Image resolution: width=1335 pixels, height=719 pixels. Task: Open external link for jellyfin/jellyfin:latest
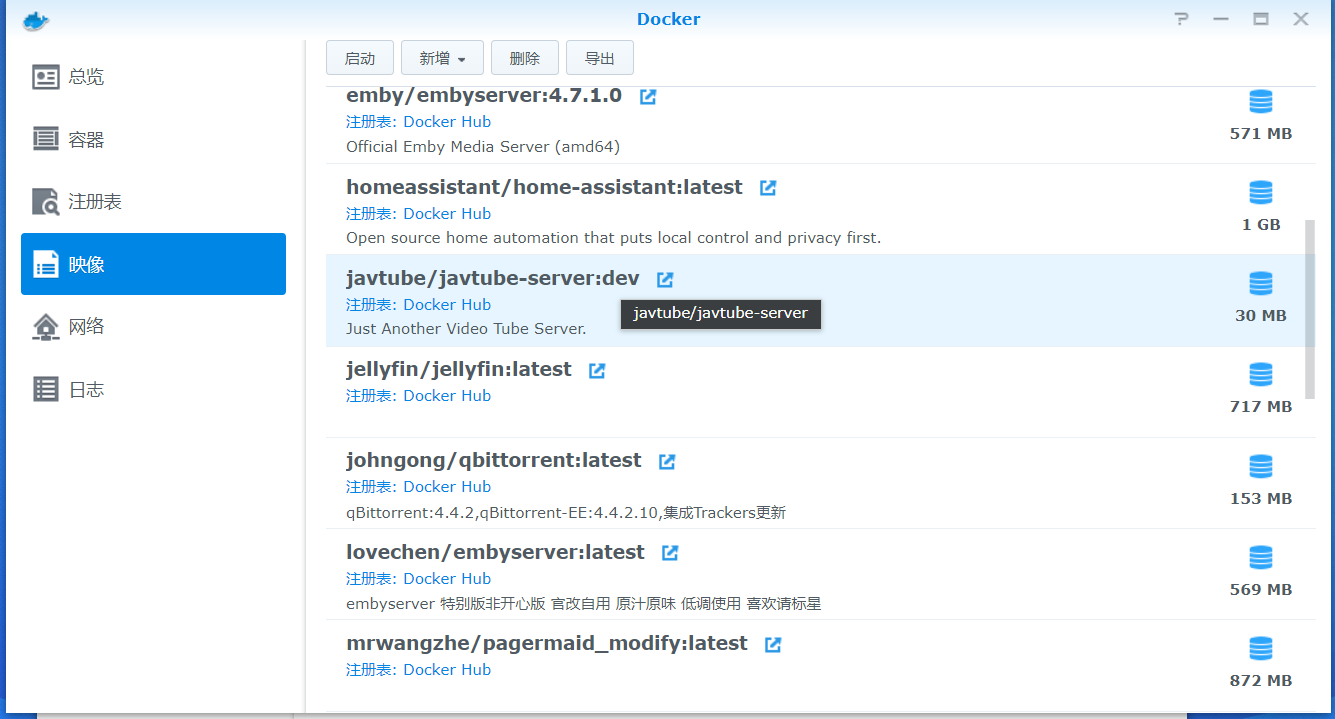pyautogui.click(x=597, y=371)
